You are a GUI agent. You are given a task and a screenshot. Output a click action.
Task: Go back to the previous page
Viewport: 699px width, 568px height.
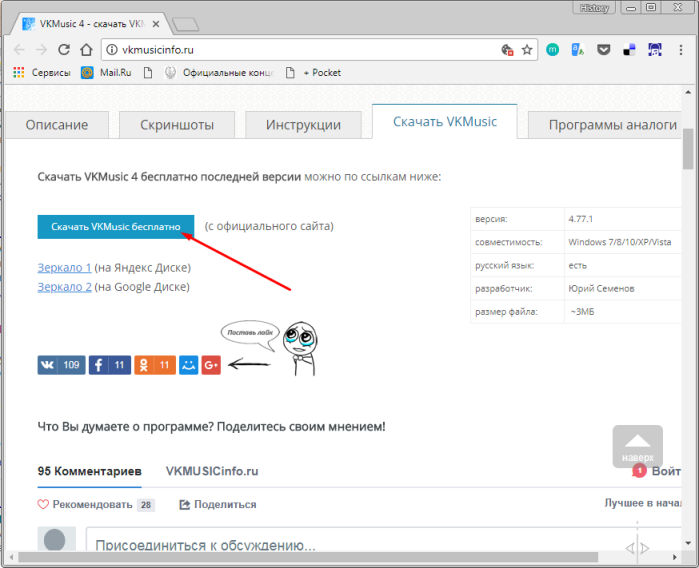(x=19, y=49)
